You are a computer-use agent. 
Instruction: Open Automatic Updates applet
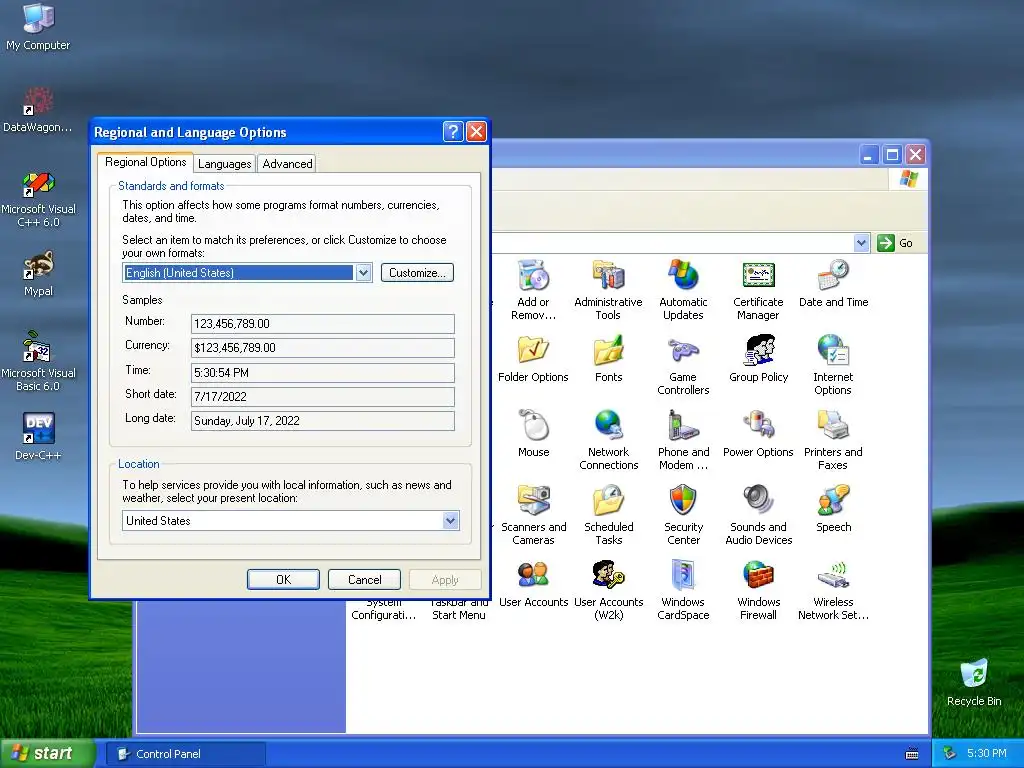(x=683, y=290)
